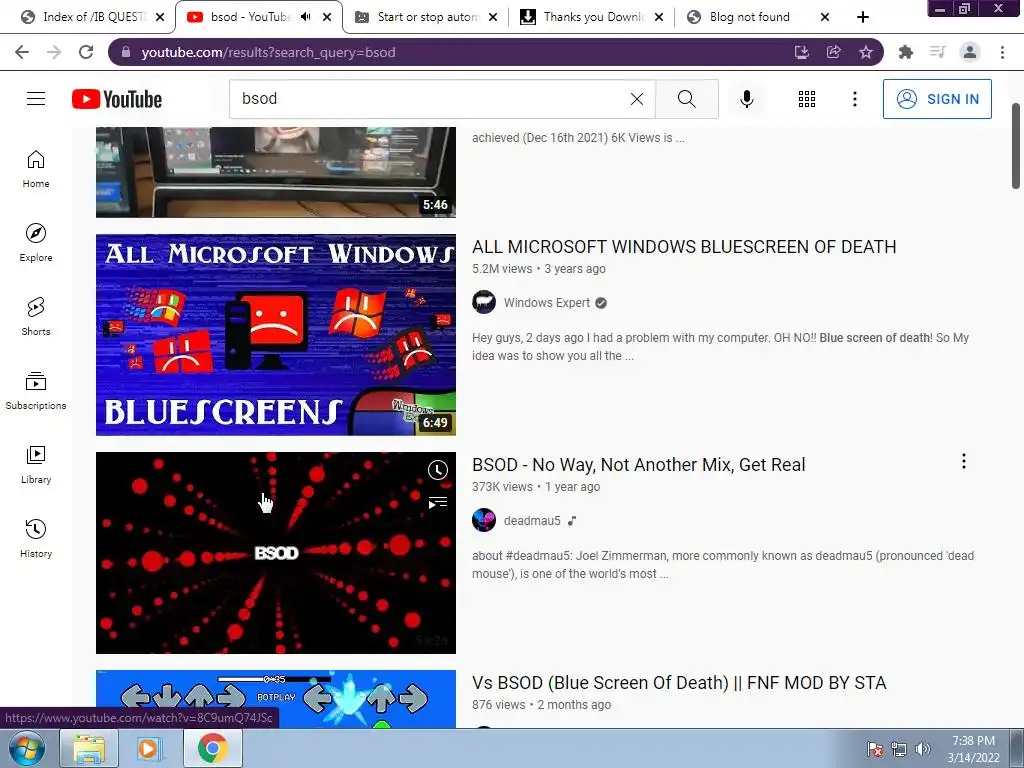Reload the page

pyautogui.click(x=86, y=52)
